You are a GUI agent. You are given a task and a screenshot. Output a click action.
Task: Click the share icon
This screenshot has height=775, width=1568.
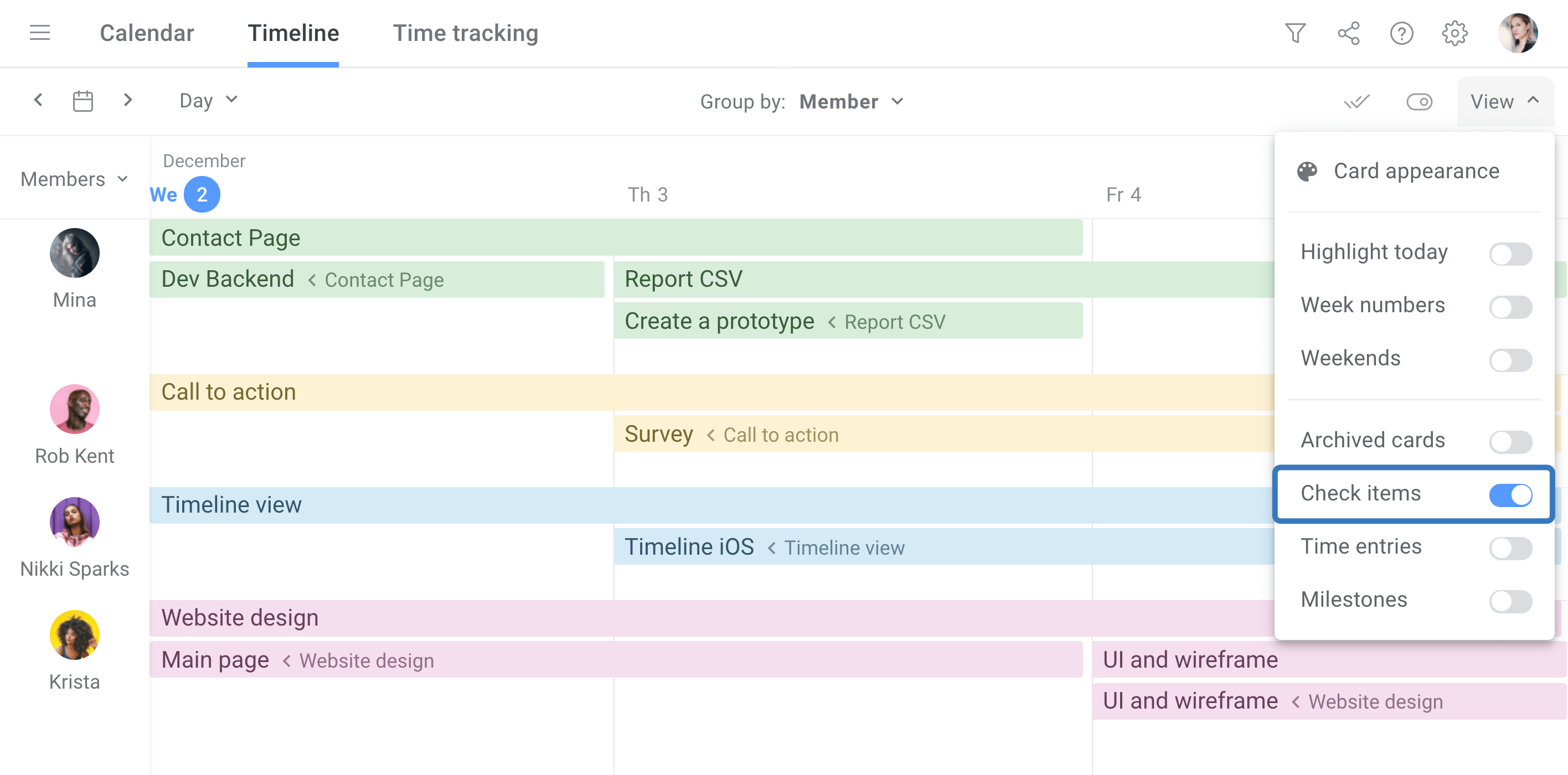(1349, 33)
